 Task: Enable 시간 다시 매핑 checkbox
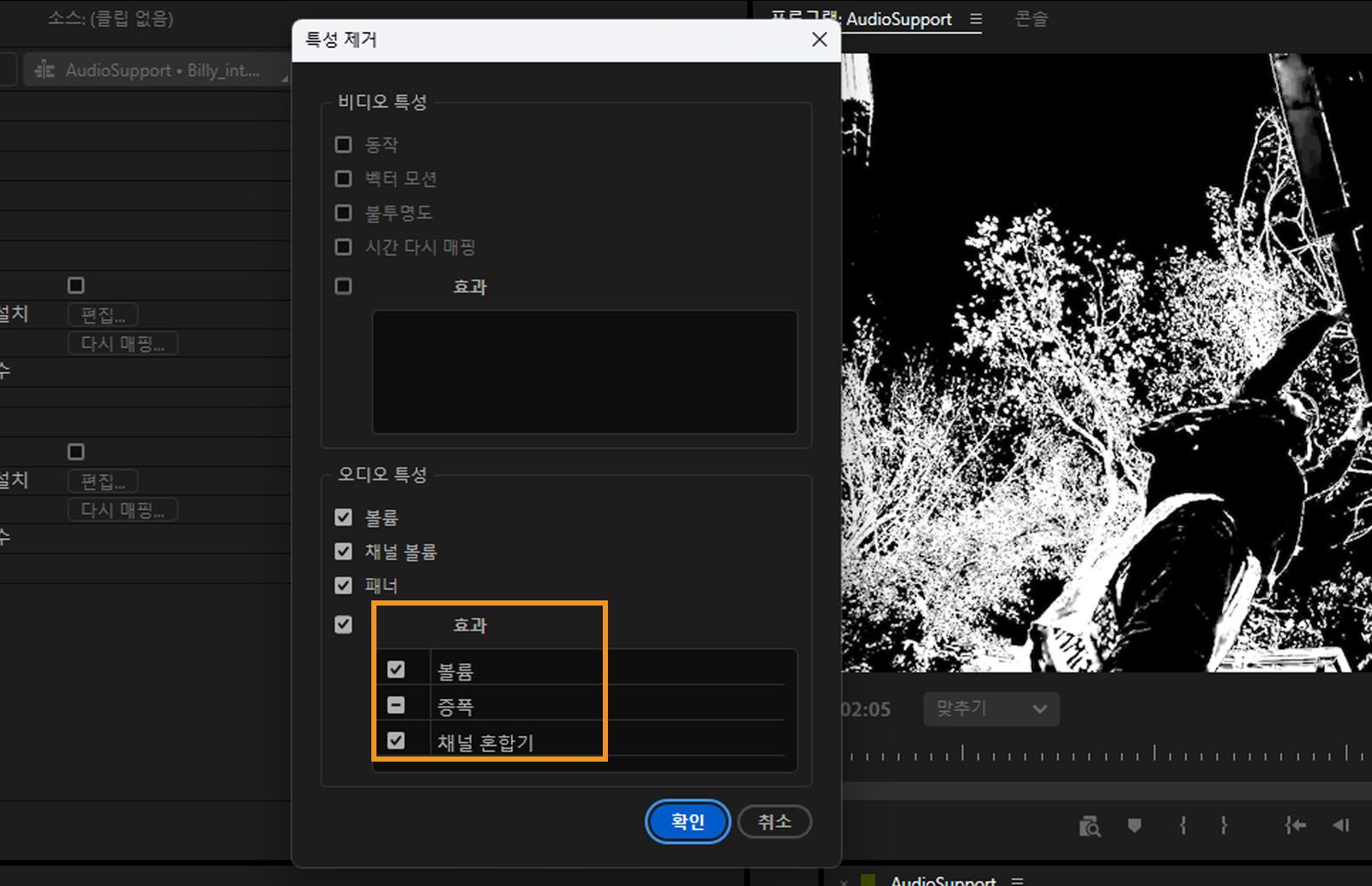pyautogui.click(x=343, y=247)
